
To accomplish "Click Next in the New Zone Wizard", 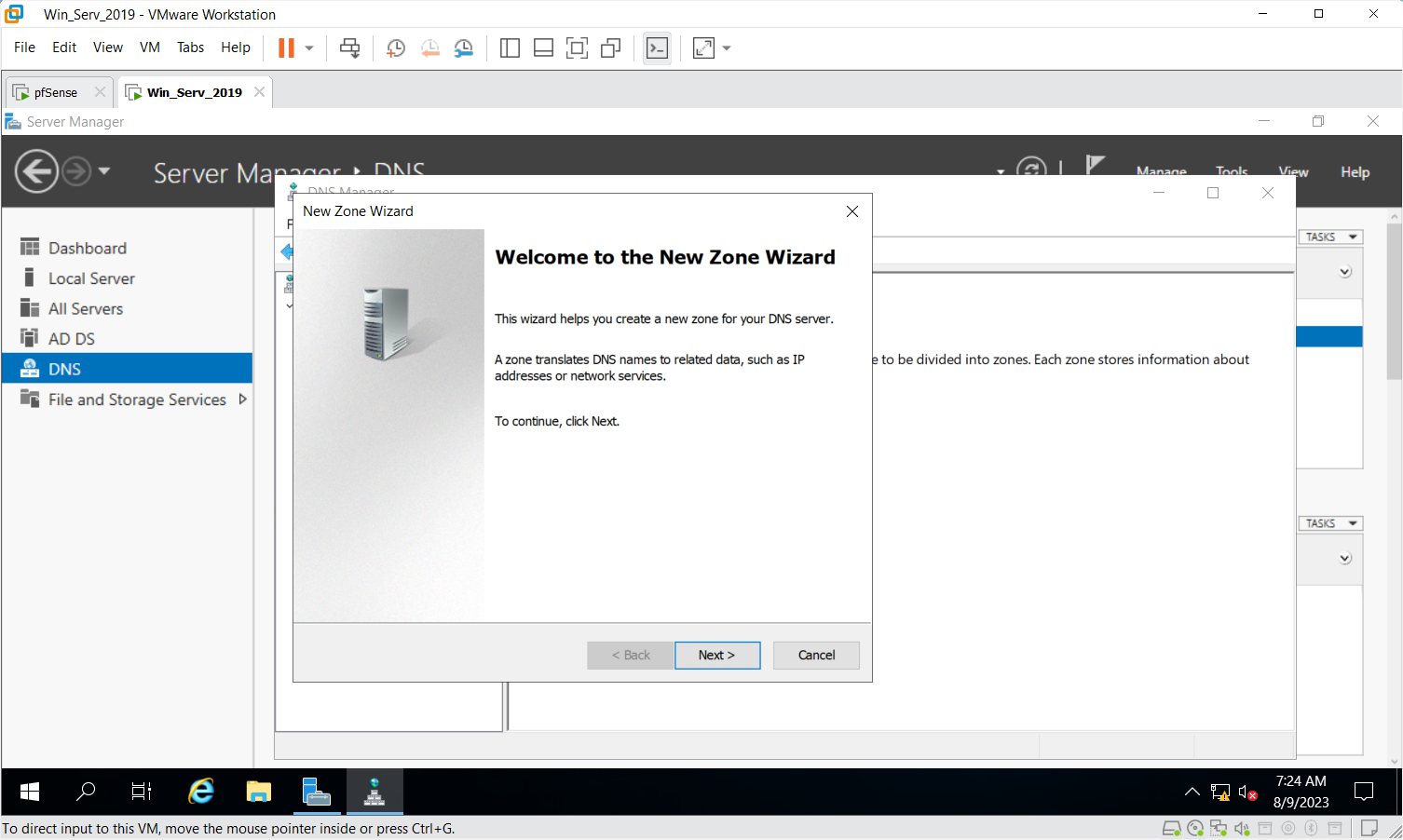I will [716, 655].
